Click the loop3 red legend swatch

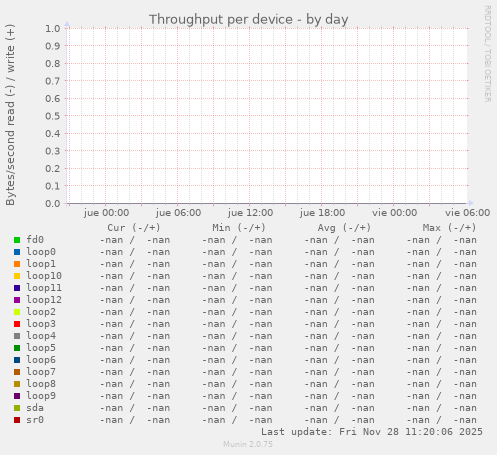pos(17,324)
